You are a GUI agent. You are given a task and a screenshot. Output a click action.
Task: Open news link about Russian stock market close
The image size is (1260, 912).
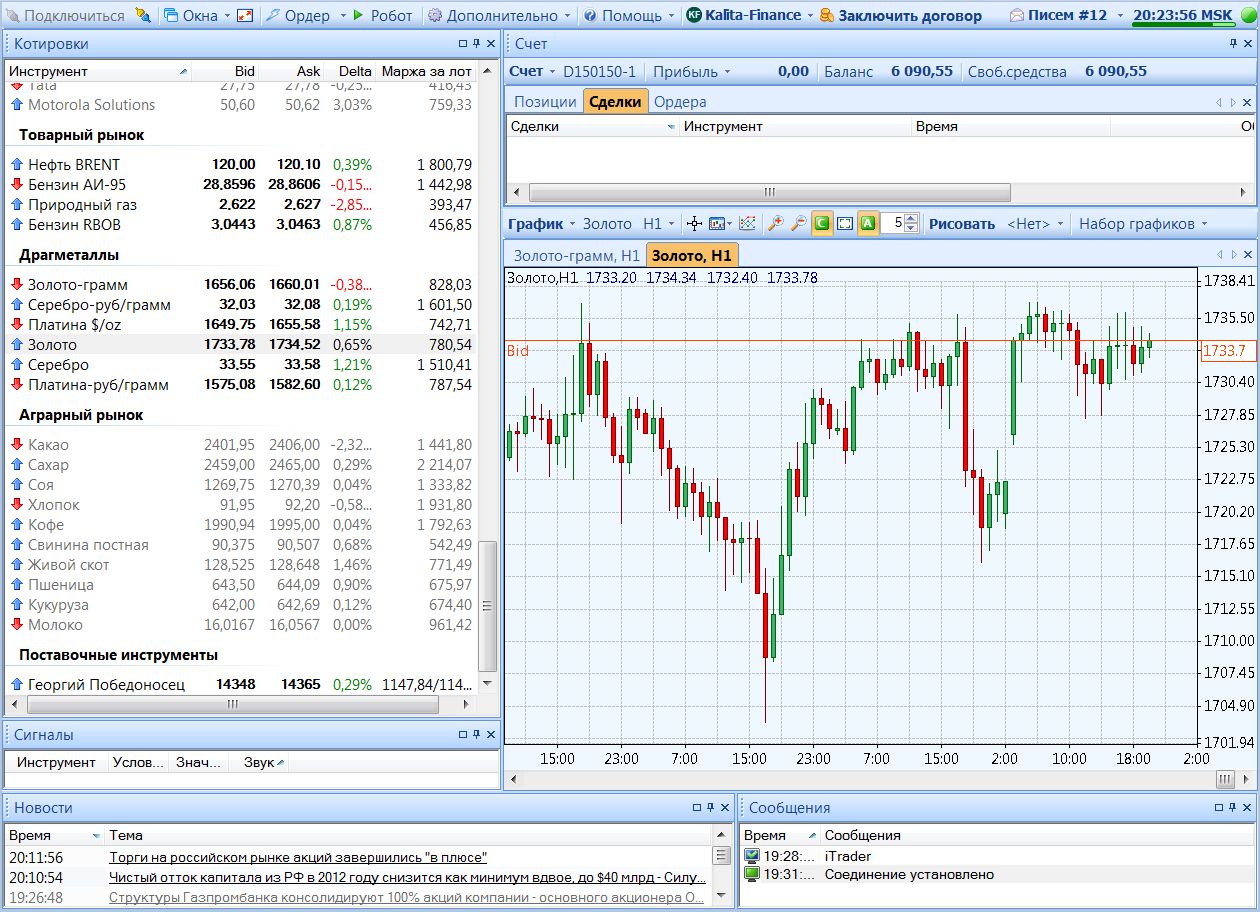click(x=297, y=857)
